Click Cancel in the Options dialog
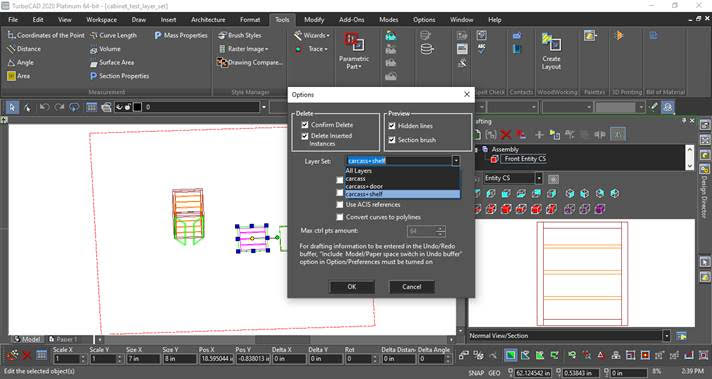Image resolution: width=712 pixels, height=379 pixels. pos(411,287)
